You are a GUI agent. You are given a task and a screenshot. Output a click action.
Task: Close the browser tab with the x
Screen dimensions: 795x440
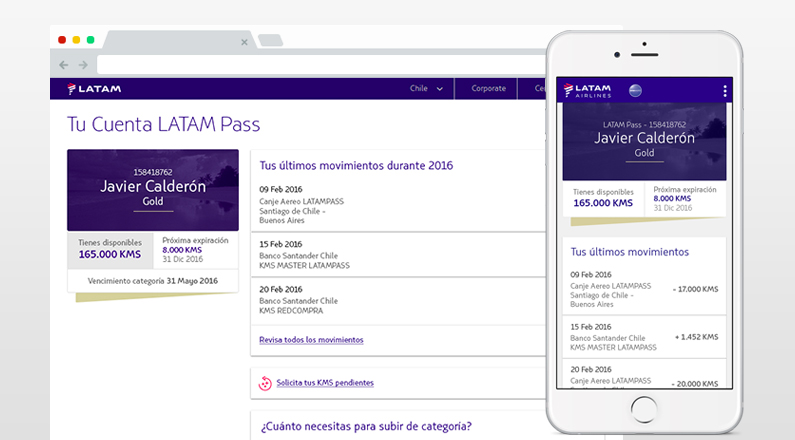point(244,42)
